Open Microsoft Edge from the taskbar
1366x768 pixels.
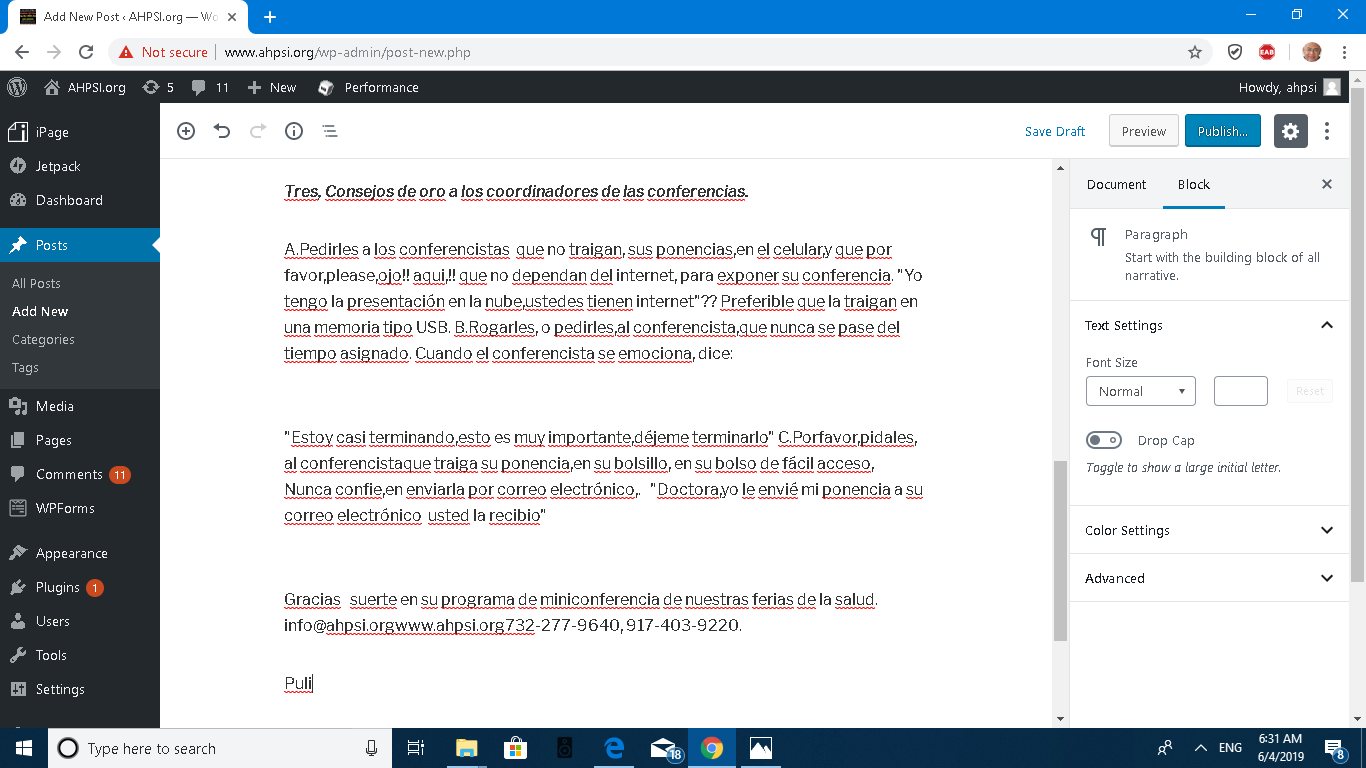pos(614,748)
